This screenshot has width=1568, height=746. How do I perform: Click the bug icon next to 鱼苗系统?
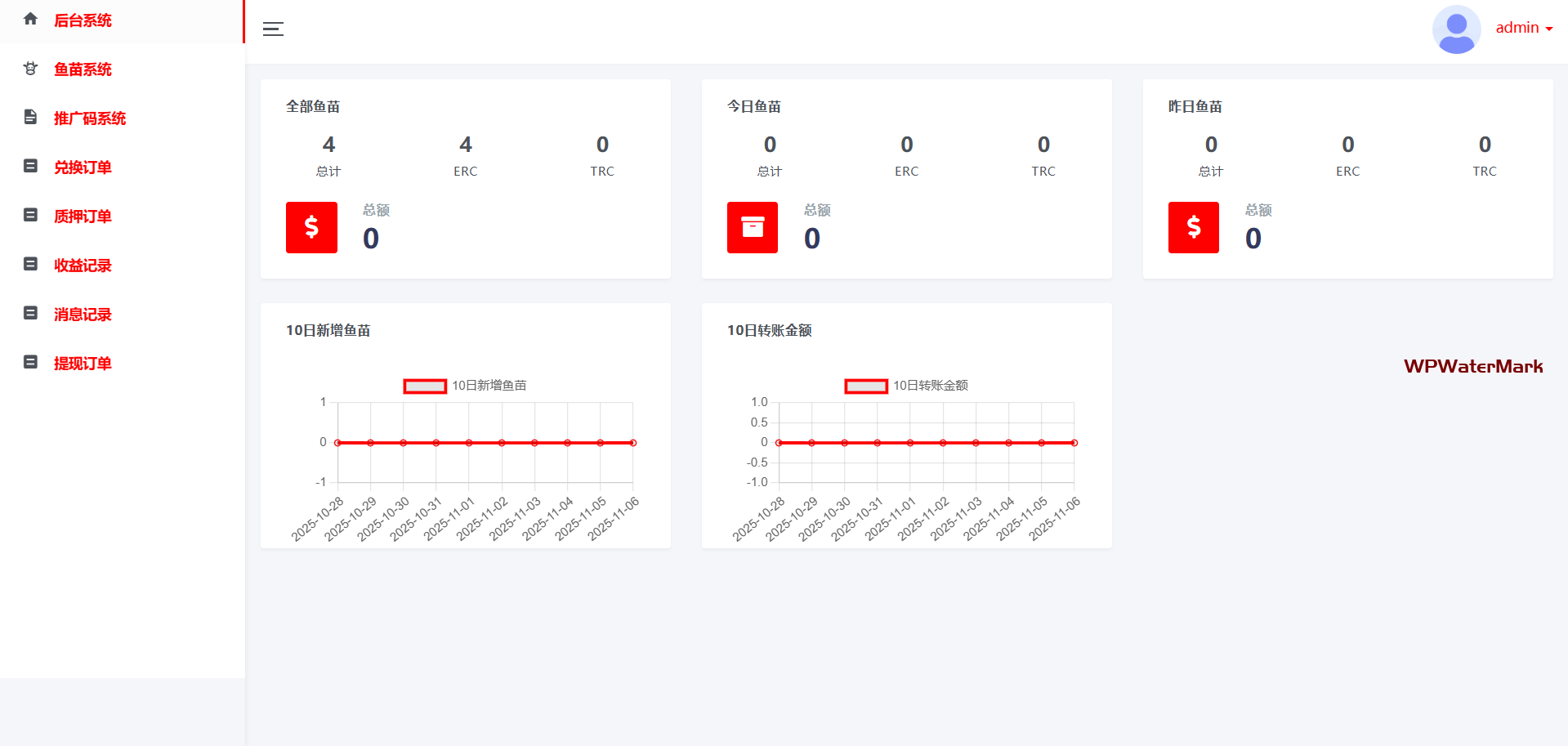[30, 69]
